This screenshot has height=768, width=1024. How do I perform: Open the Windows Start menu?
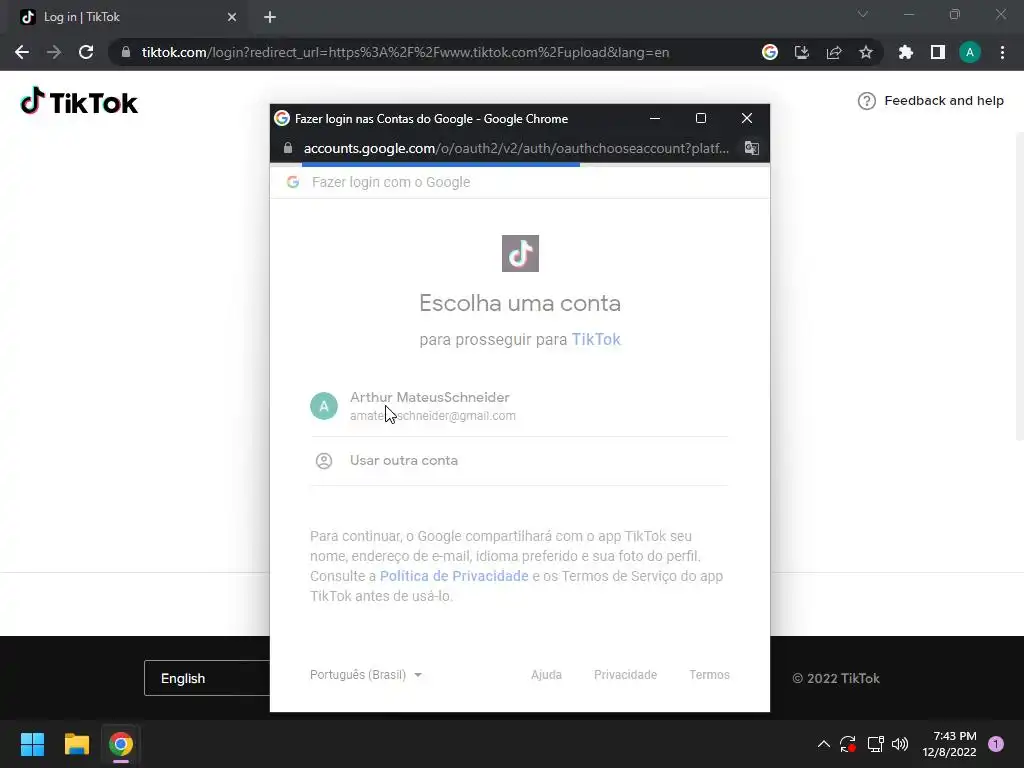click(32, 744)
